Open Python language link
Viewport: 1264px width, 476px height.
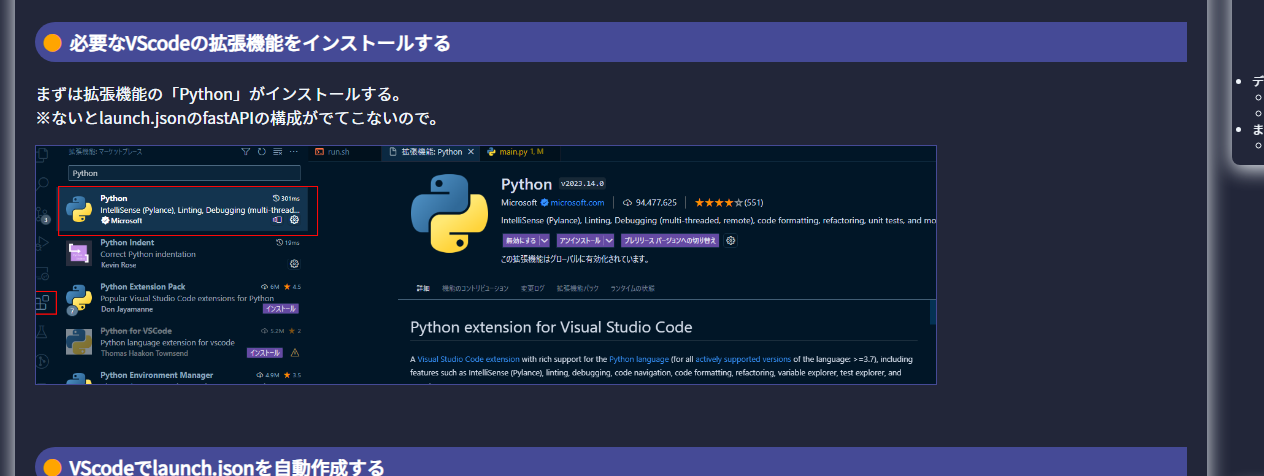[x=640, y=359]
